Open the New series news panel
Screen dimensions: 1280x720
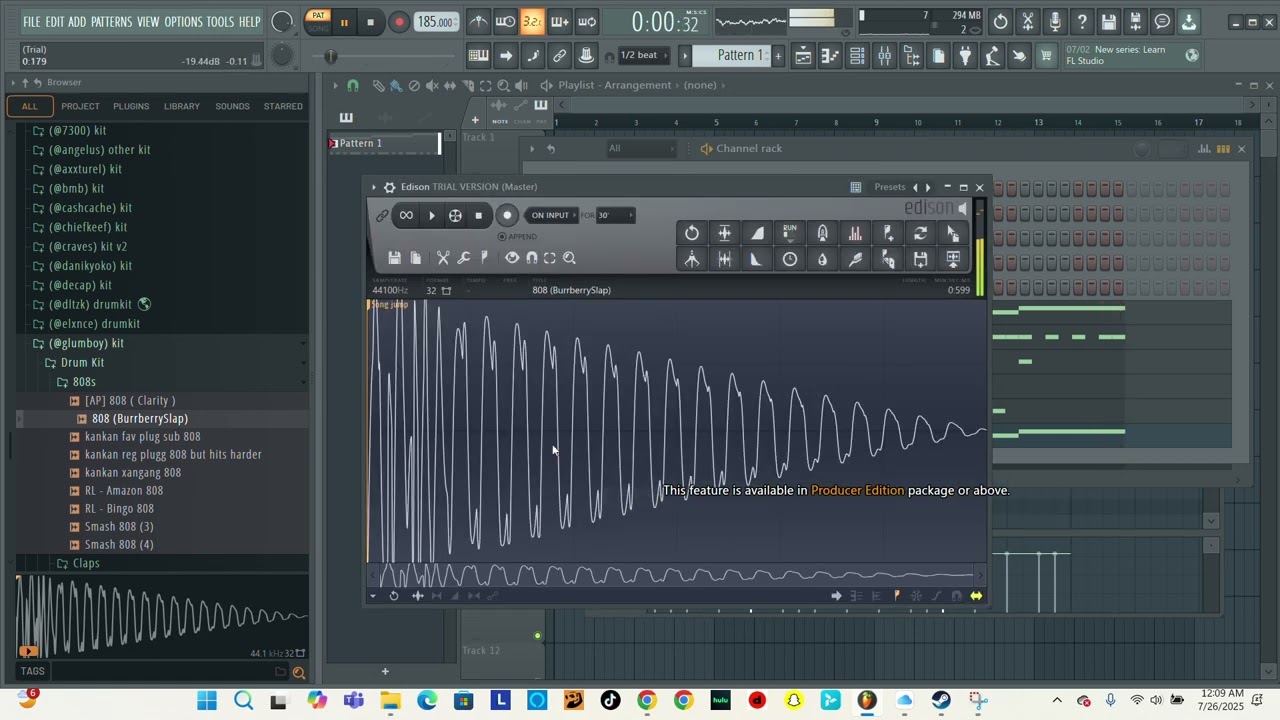coord(1131,55)
